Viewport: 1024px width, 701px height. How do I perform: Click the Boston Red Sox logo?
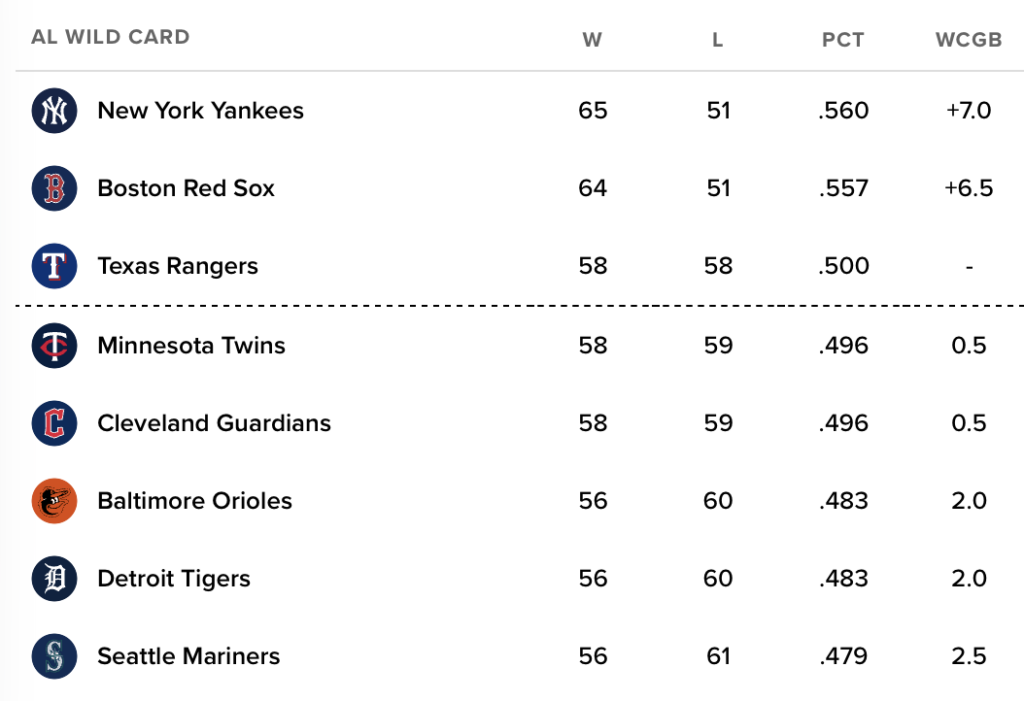click(54, 188)
